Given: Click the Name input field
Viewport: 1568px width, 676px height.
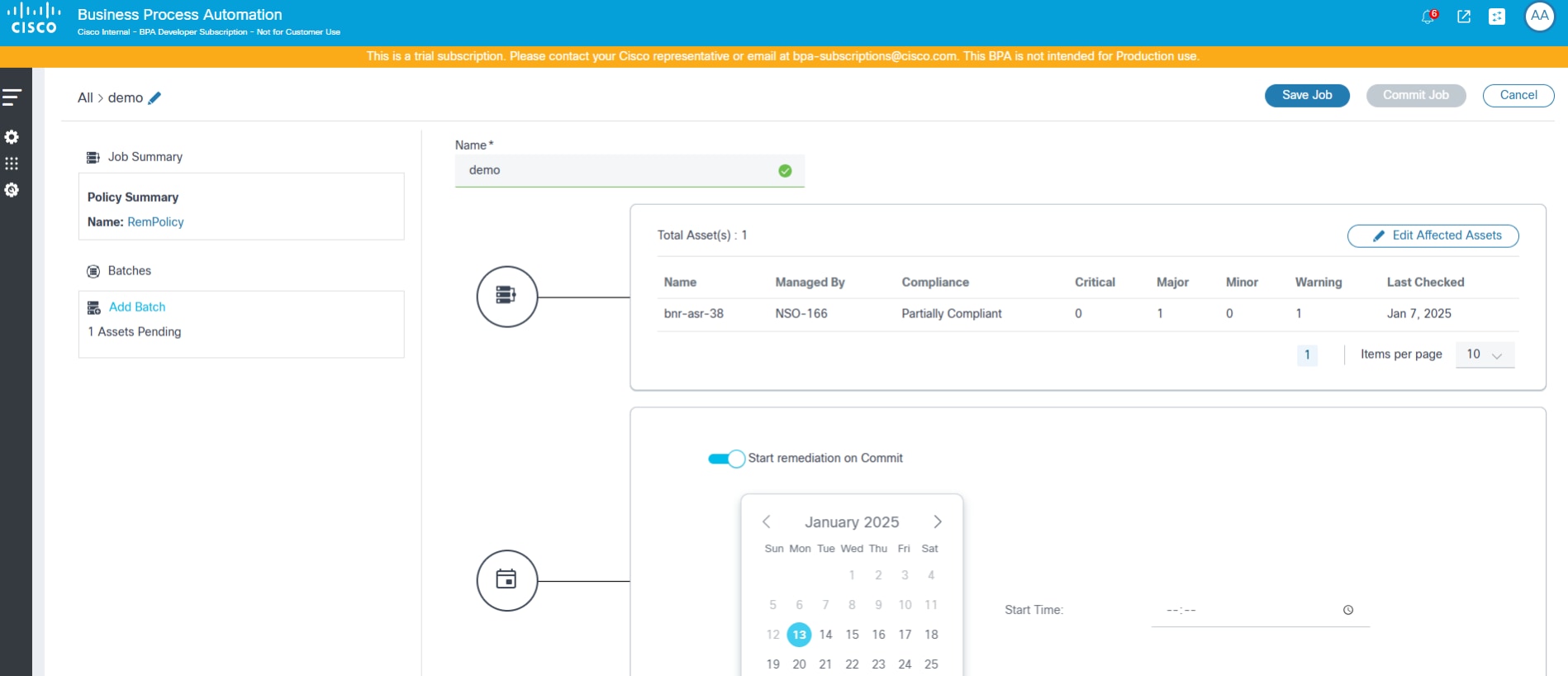Looking at the screenshot, I should [x=630, y=170].
